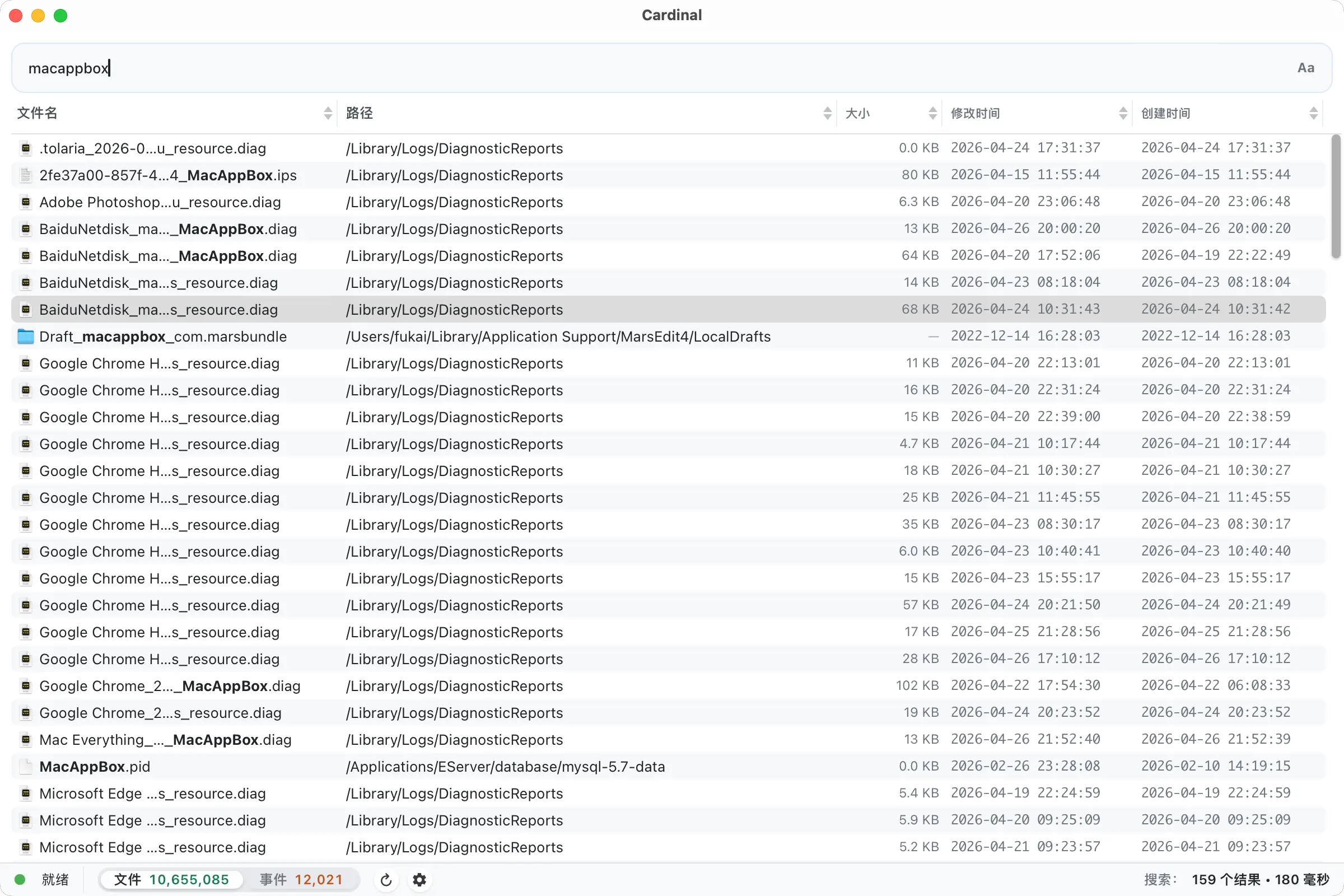Select Google Chrome H diag modified 22:13:01
The width and height of the screenshot is (1344, 896).
coord(669,363)
